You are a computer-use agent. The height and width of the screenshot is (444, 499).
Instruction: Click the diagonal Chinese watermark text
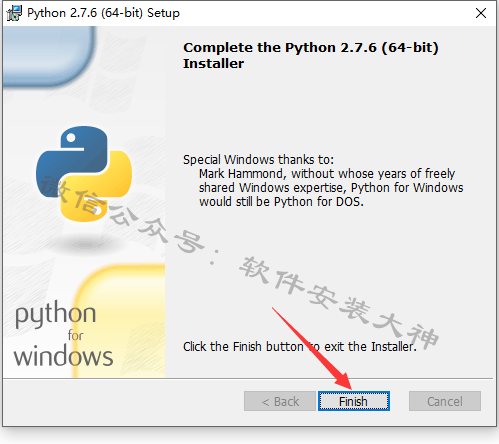tap(239, 262)
